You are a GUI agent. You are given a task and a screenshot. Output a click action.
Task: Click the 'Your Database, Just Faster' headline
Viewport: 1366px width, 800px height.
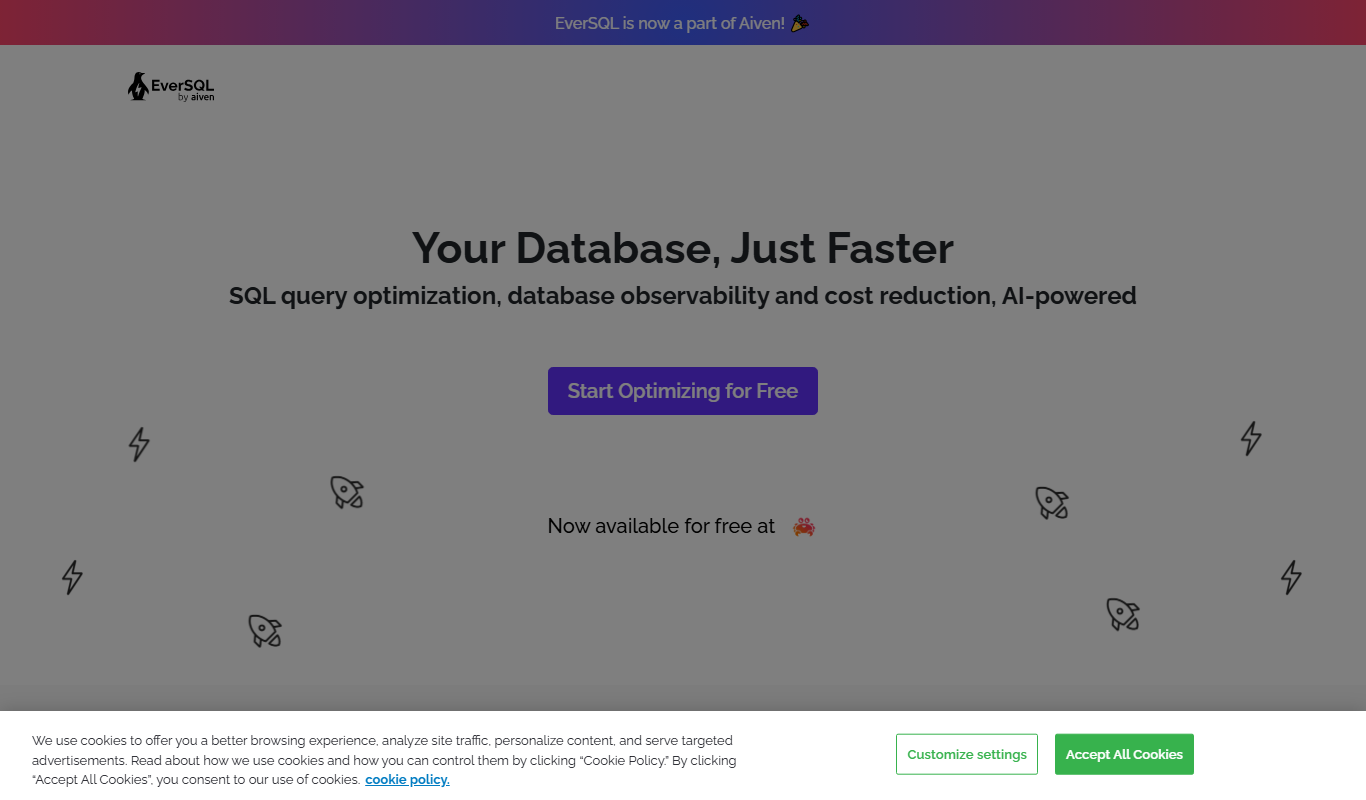683,248
